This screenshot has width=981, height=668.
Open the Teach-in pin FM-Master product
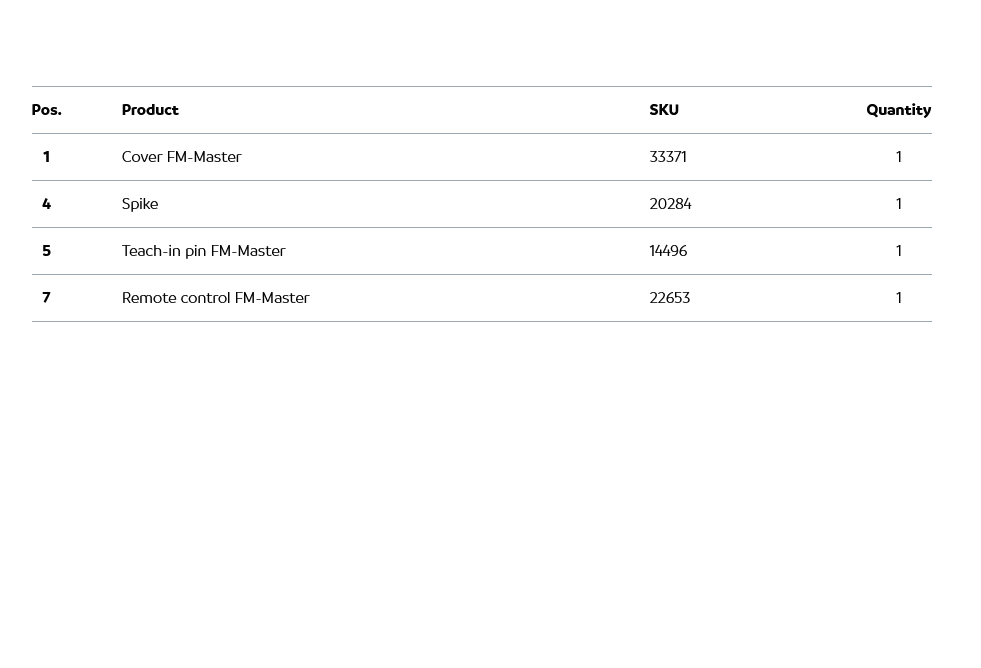click(203, 251)
